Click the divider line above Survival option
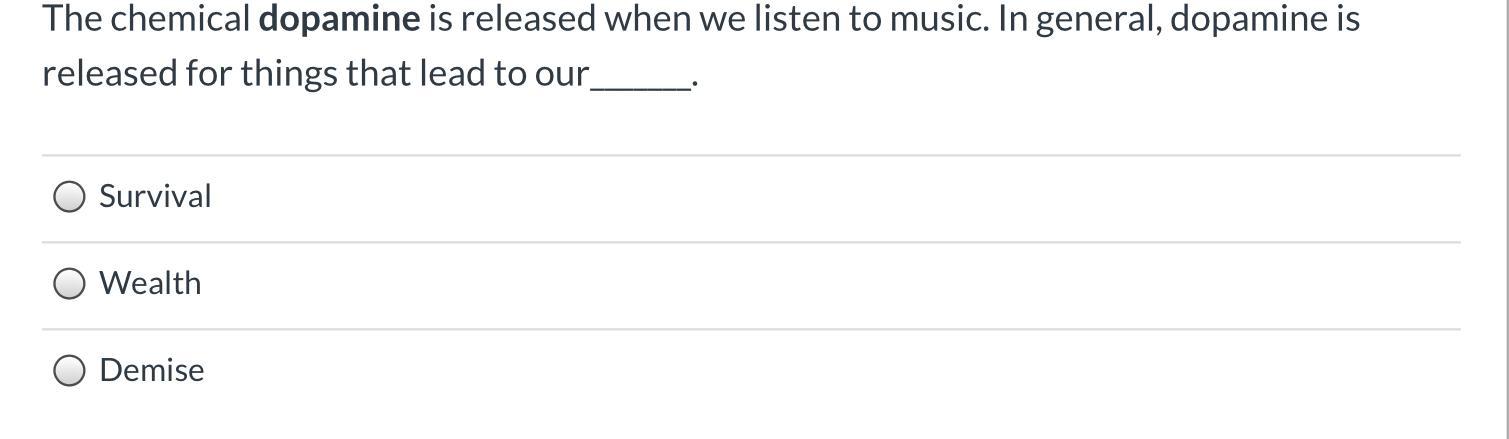The width and height of the screenshot is (1509, 439). click(x=750, y=155)
